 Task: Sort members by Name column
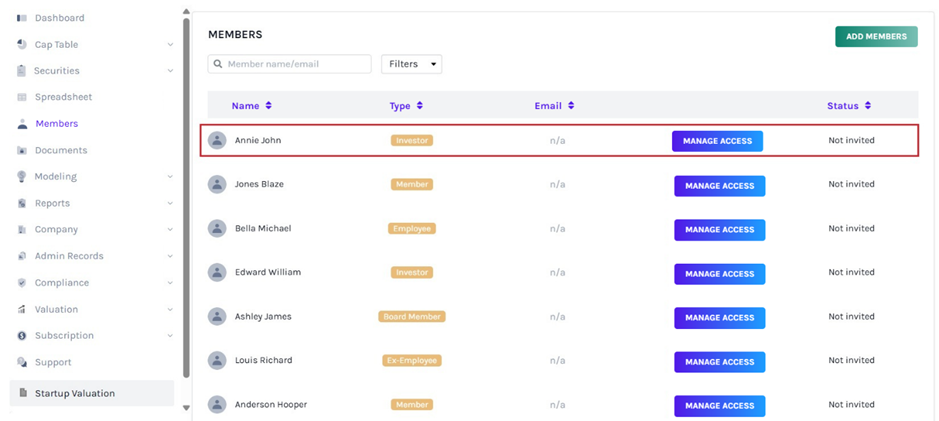(x=251, y=106)
